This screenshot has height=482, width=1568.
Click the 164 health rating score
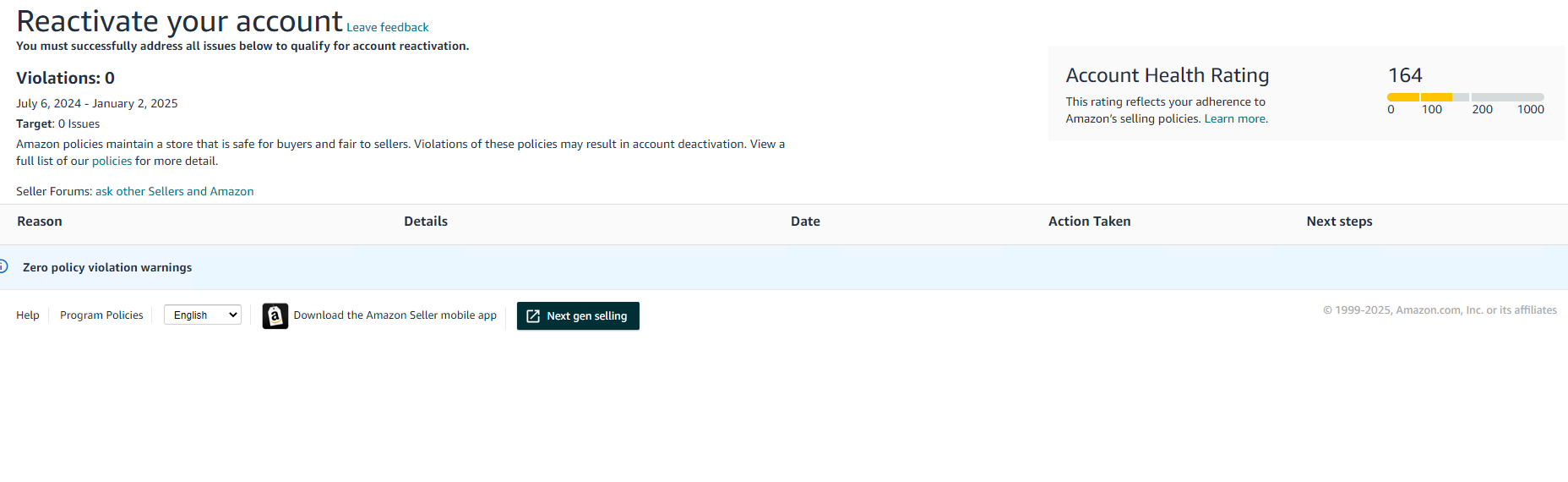tap(1405, 75)
